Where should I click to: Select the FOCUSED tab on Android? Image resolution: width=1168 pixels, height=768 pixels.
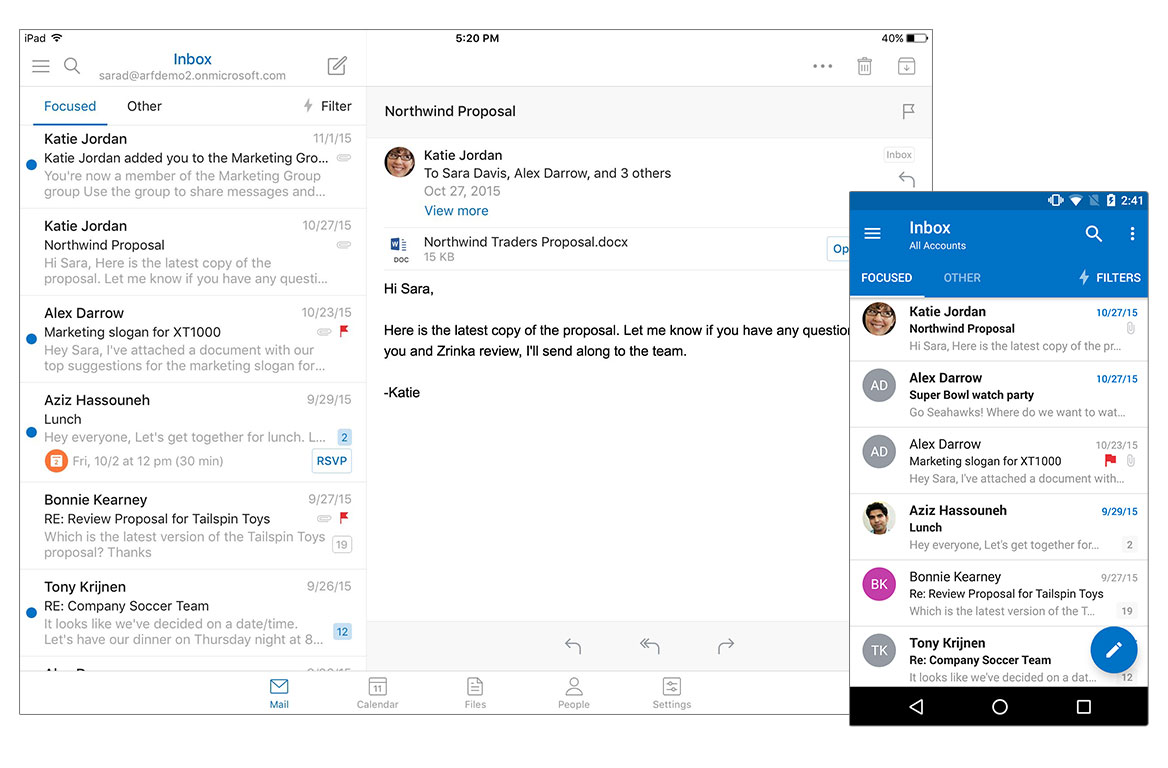pyautogui.click(x=888, y=277)
